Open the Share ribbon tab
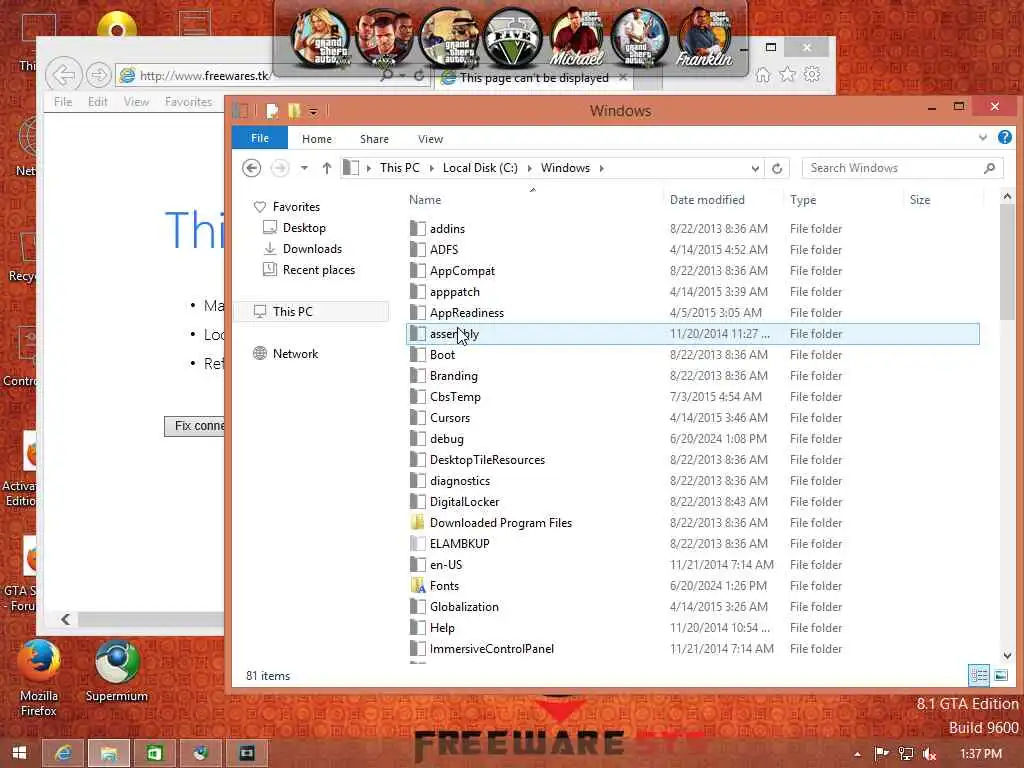 tap(374, 138)
